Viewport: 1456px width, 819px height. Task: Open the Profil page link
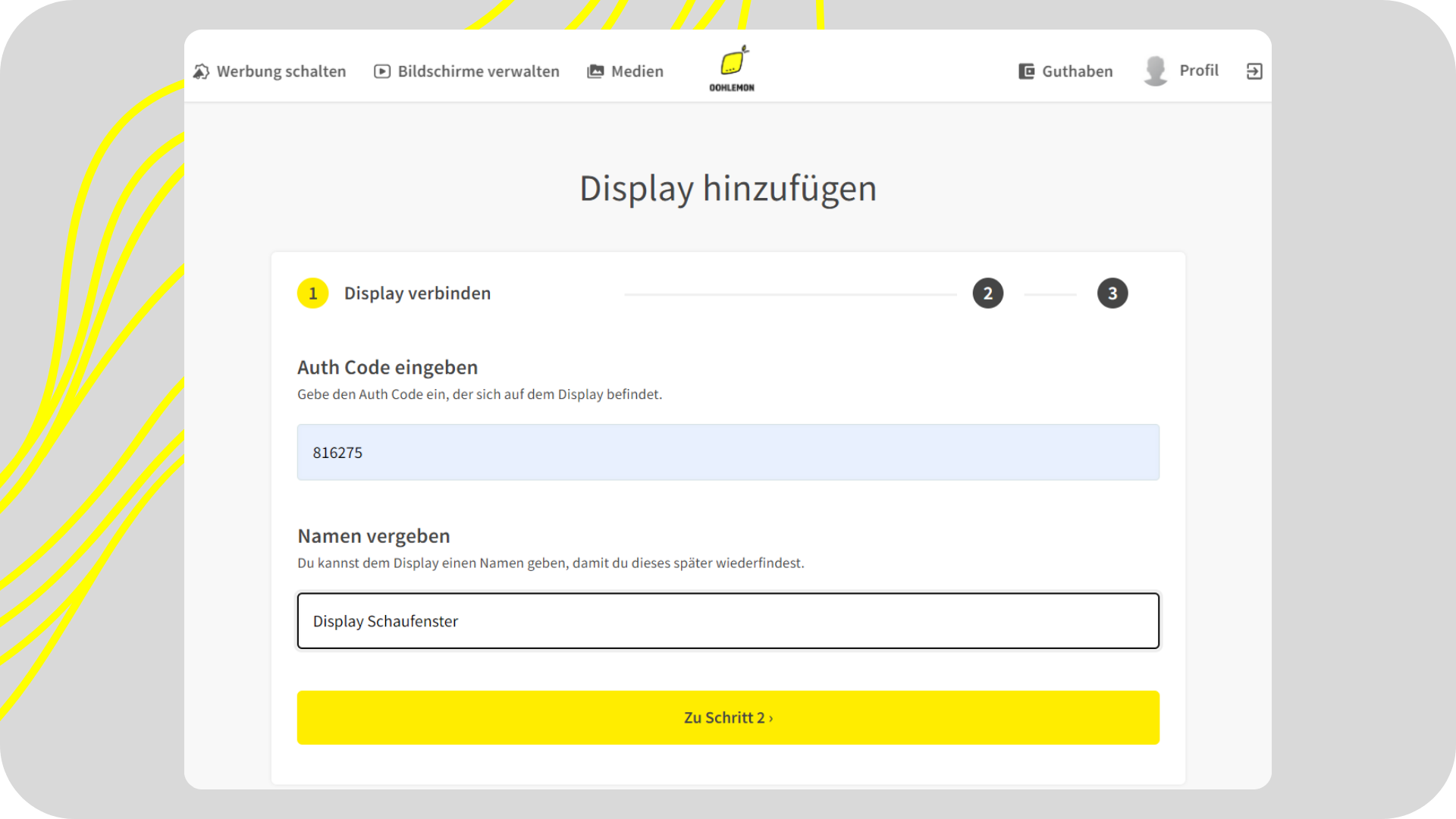[x=1198, y=71]
